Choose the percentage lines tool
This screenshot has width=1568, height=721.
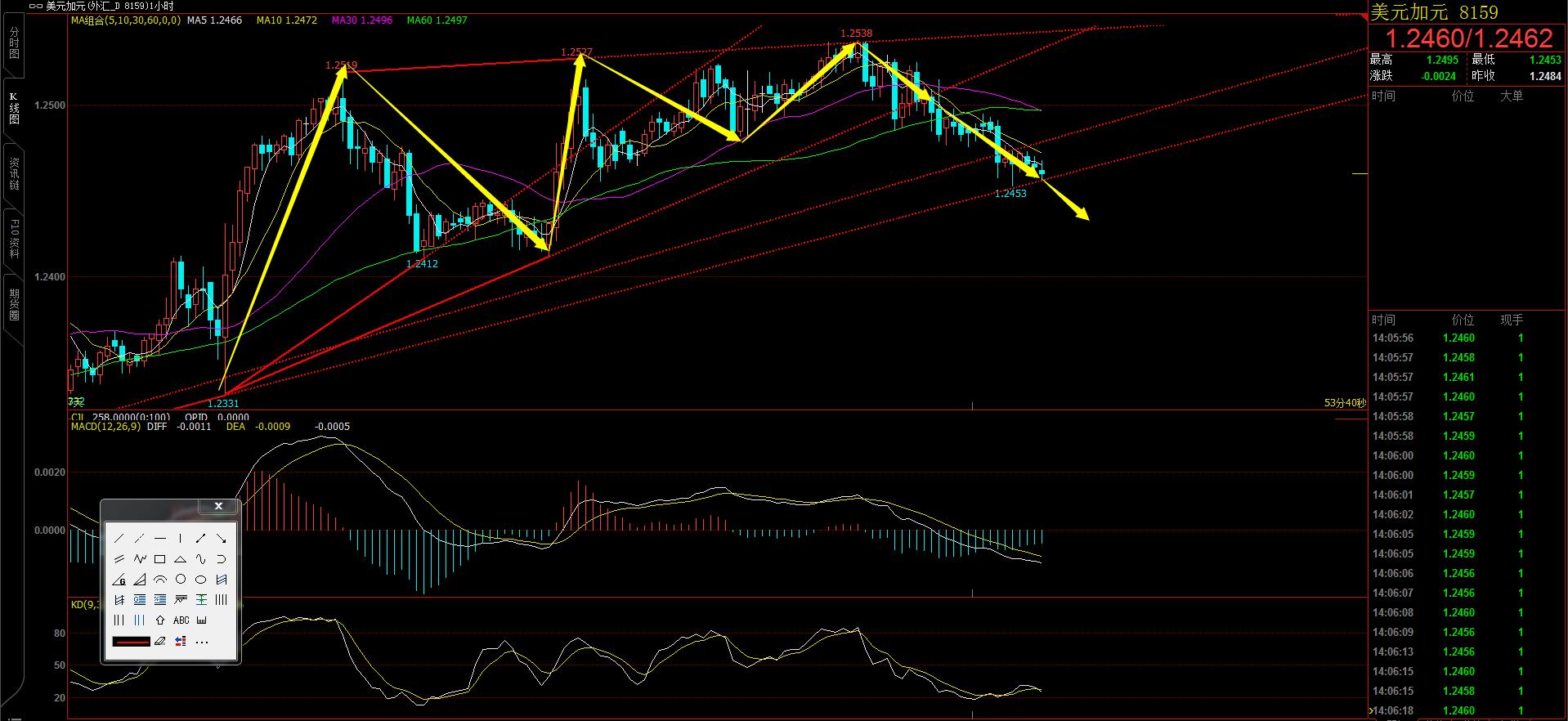(160, 600)
